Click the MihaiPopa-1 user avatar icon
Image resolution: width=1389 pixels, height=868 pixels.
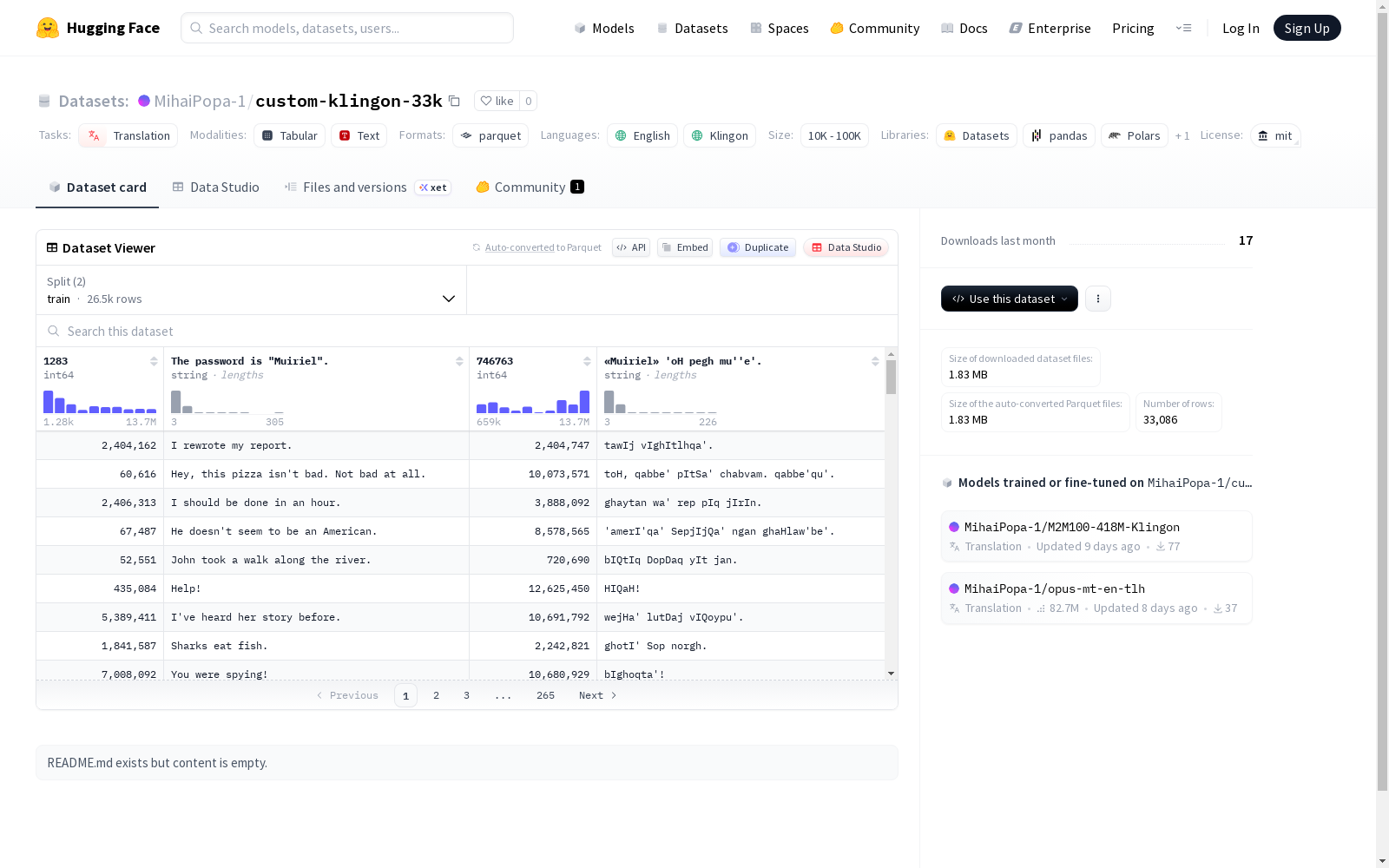coord(144,101)
